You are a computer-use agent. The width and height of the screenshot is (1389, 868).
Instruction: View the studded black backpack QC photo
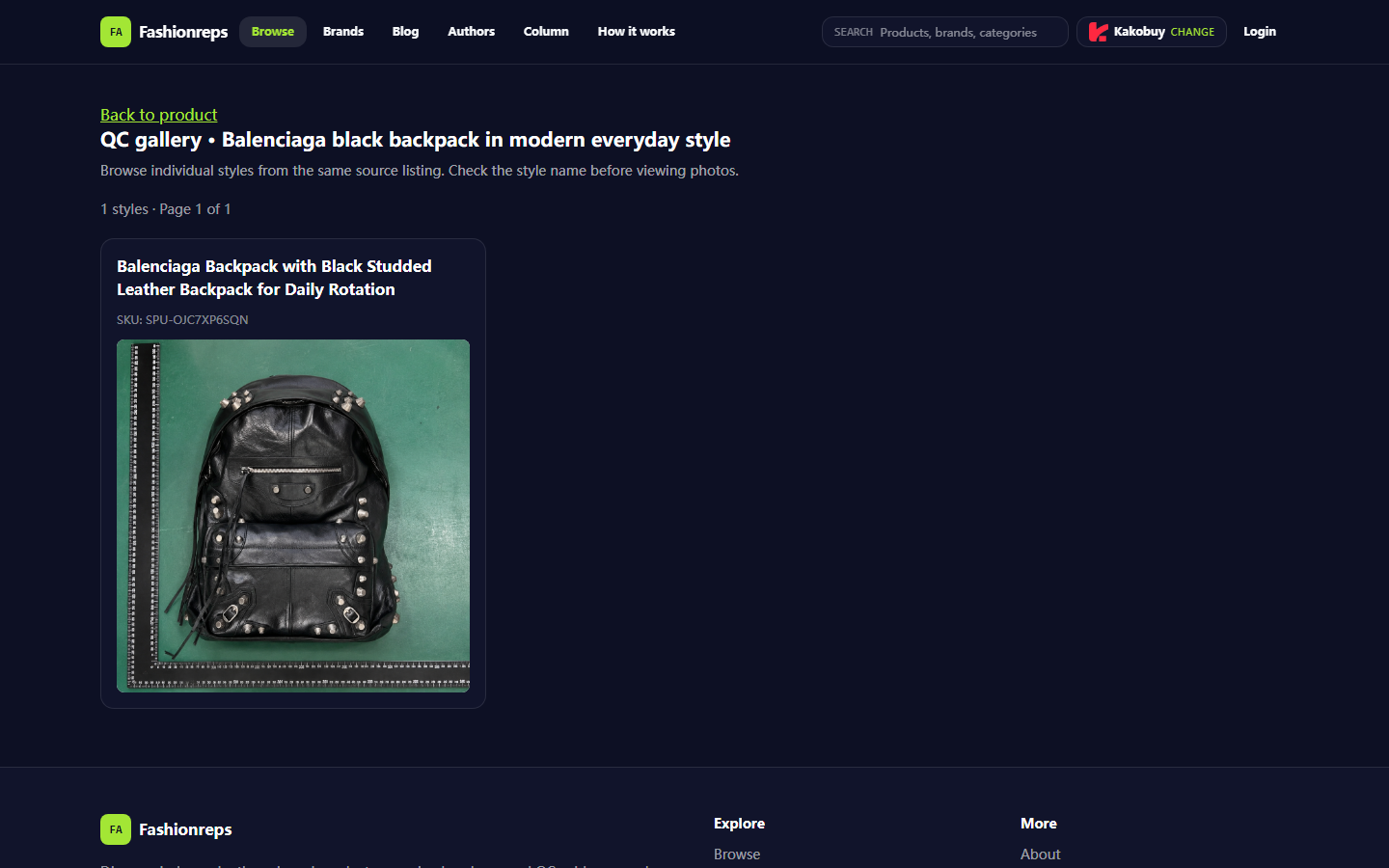coord(293,516)
